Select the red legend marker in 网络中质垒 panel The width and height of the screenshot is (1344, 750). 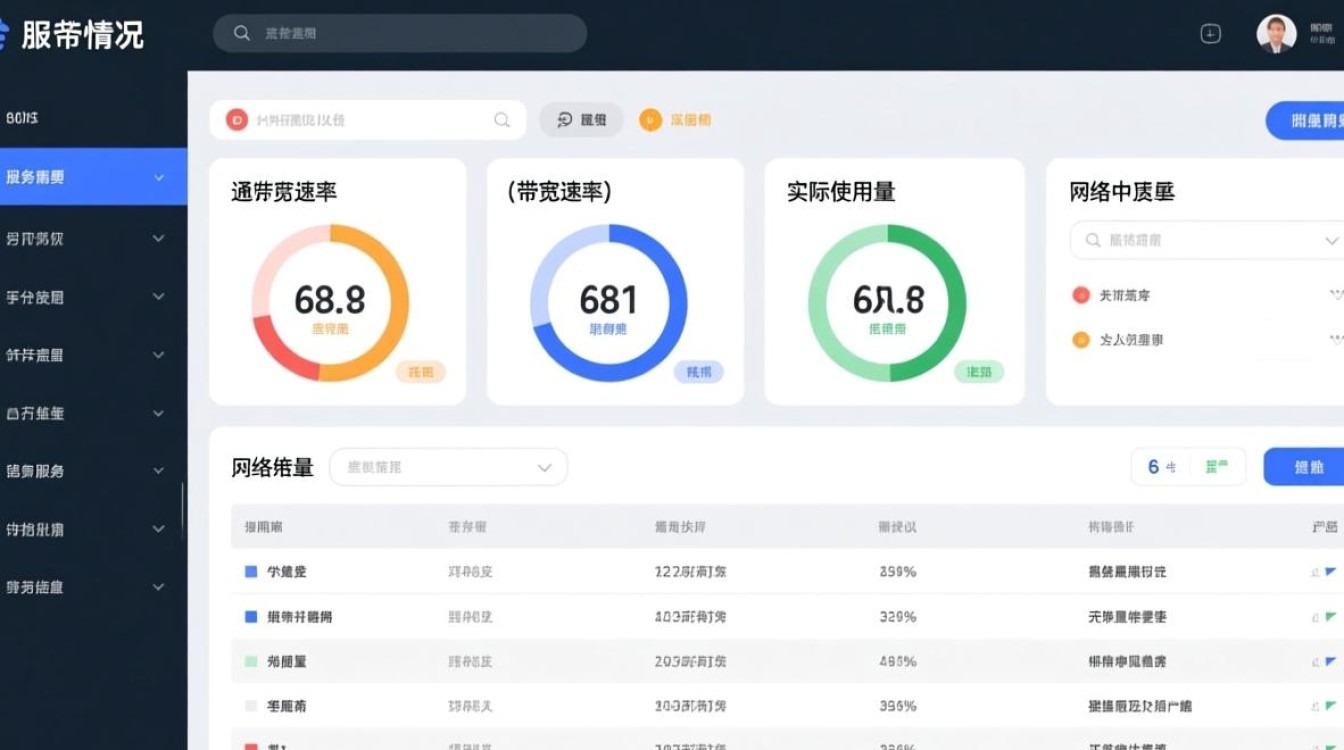(x=1079, y=294)
